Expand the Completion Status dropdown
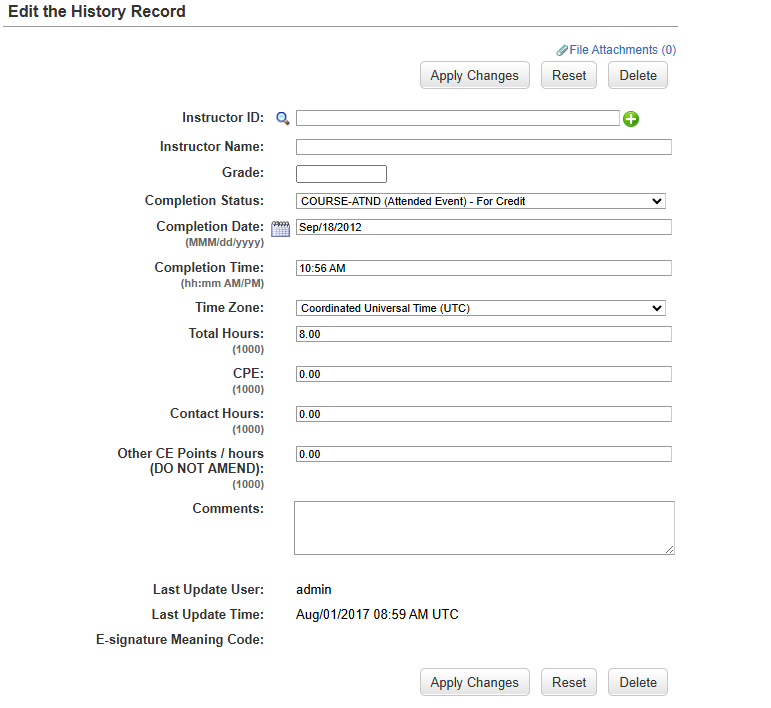 pos(481,201)
